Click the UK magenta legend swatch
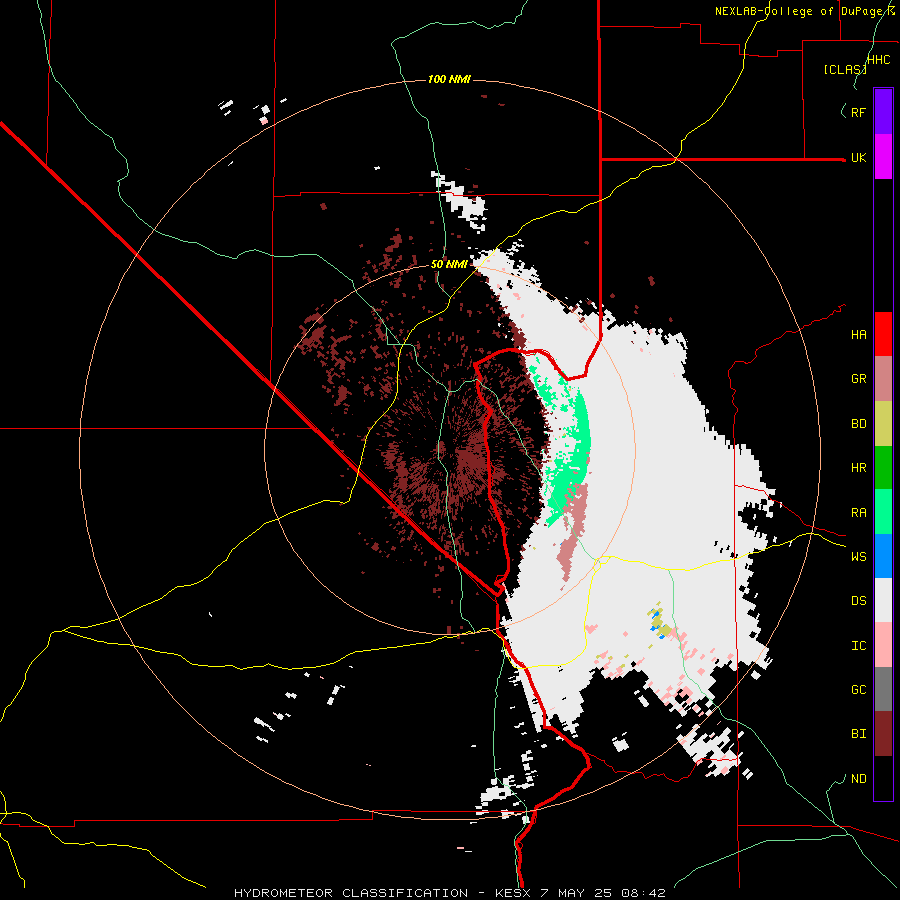The image size is (900, 900). 883,157
